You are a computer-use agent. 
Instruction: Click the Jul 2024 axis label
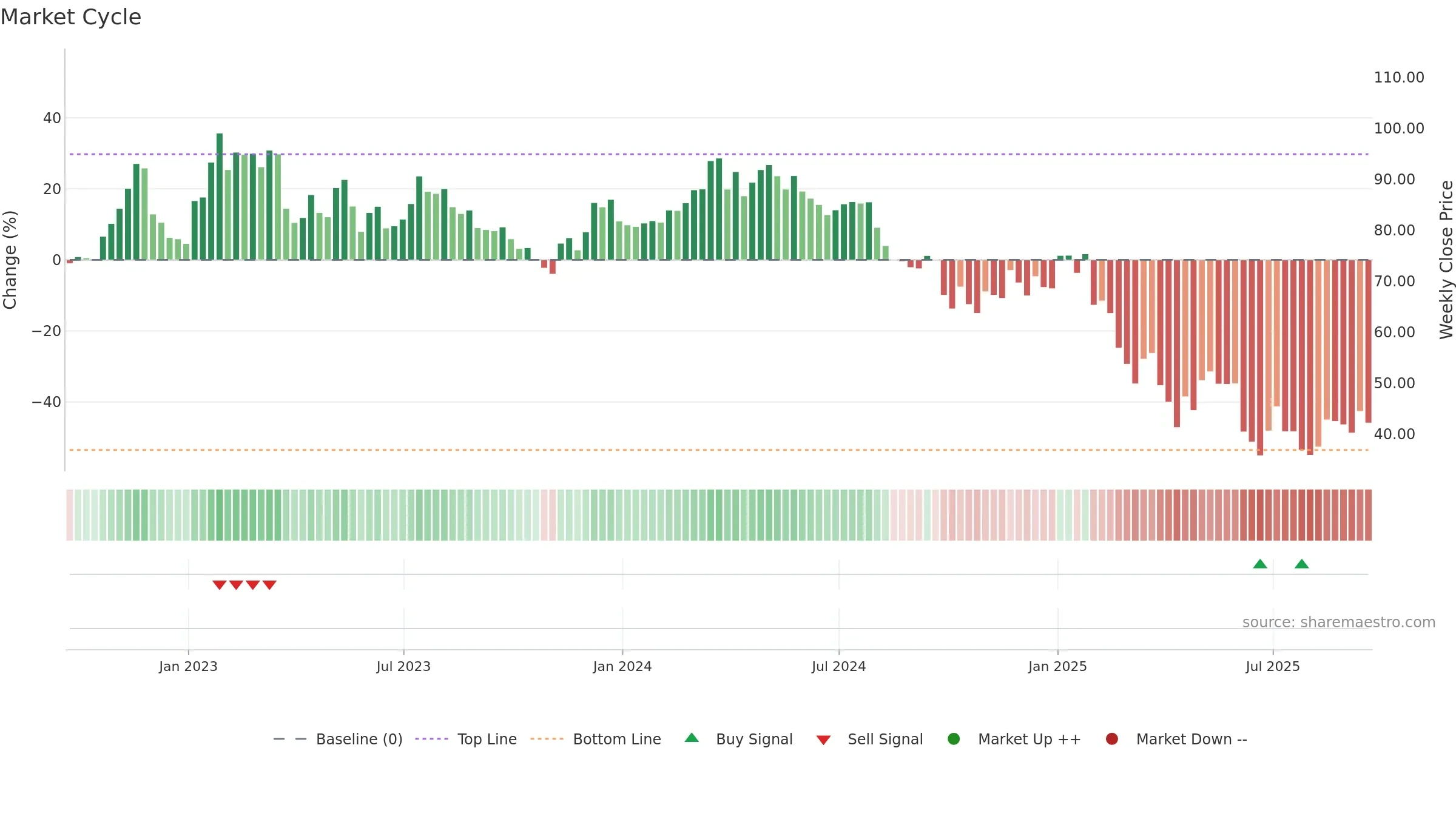[x=839, y=666]
